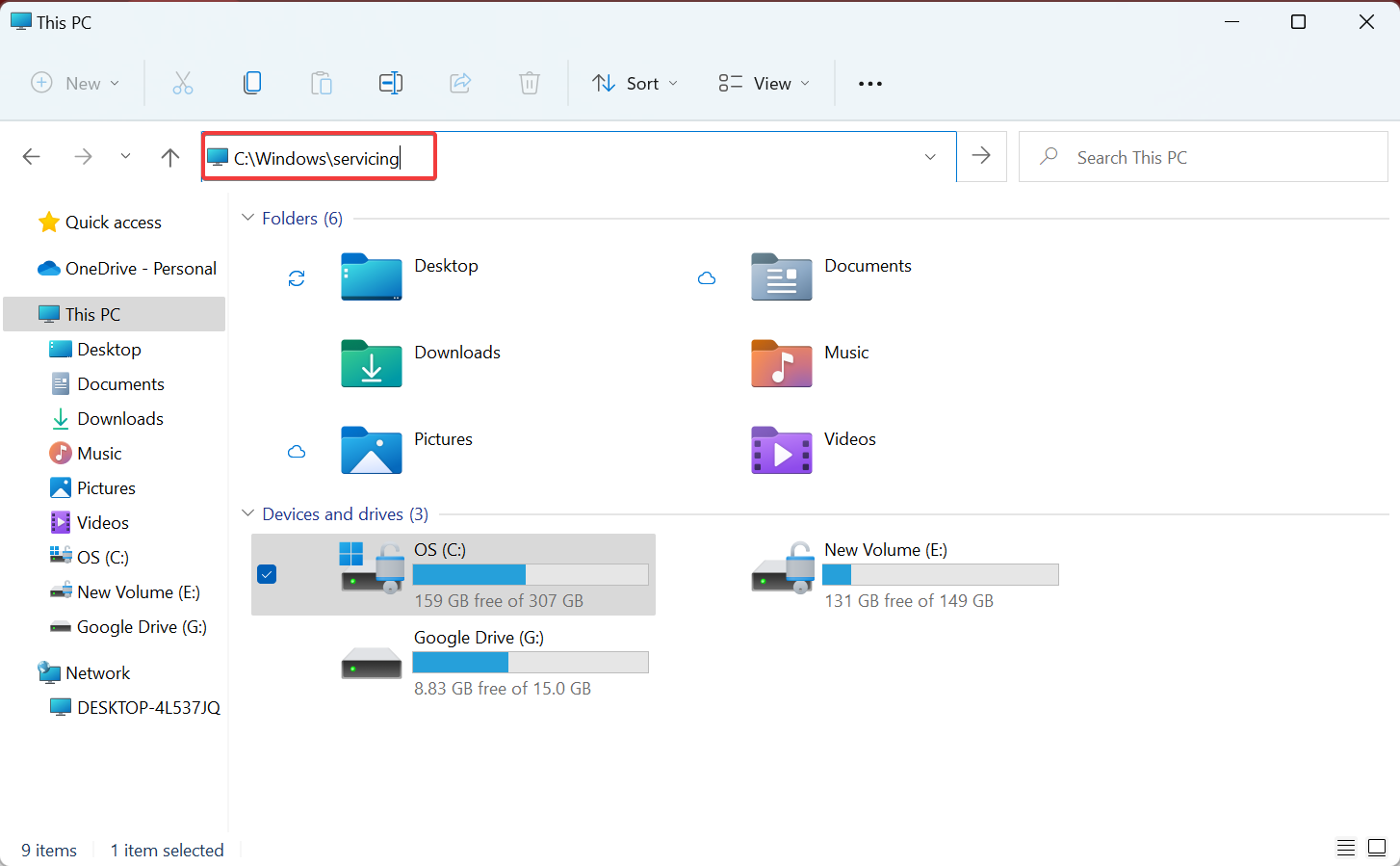This screenshot has height=866, width=1400.
Task: Click the '8.83 GB free of 15.0 GB' text
Action: [503, 689]
